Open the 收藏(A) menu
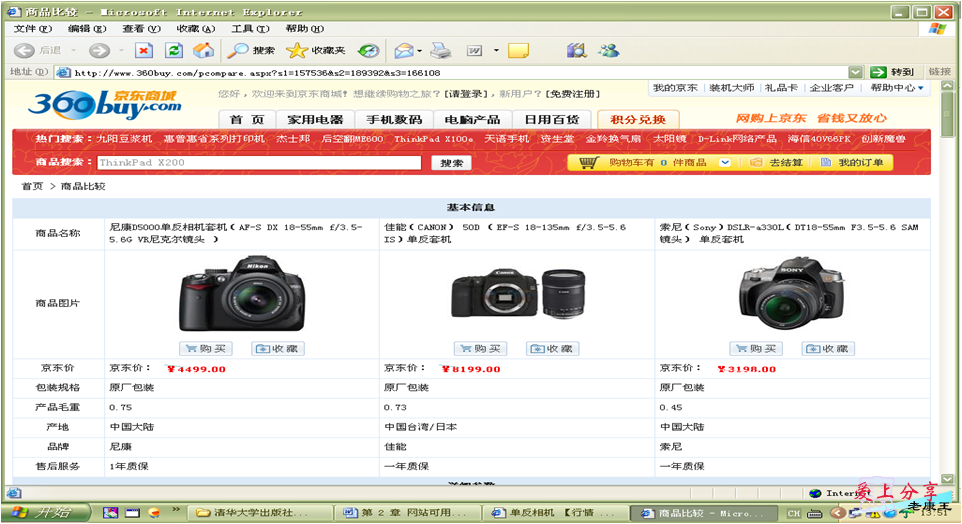Screen dimensions: 962x524 [x=196, y=29]
